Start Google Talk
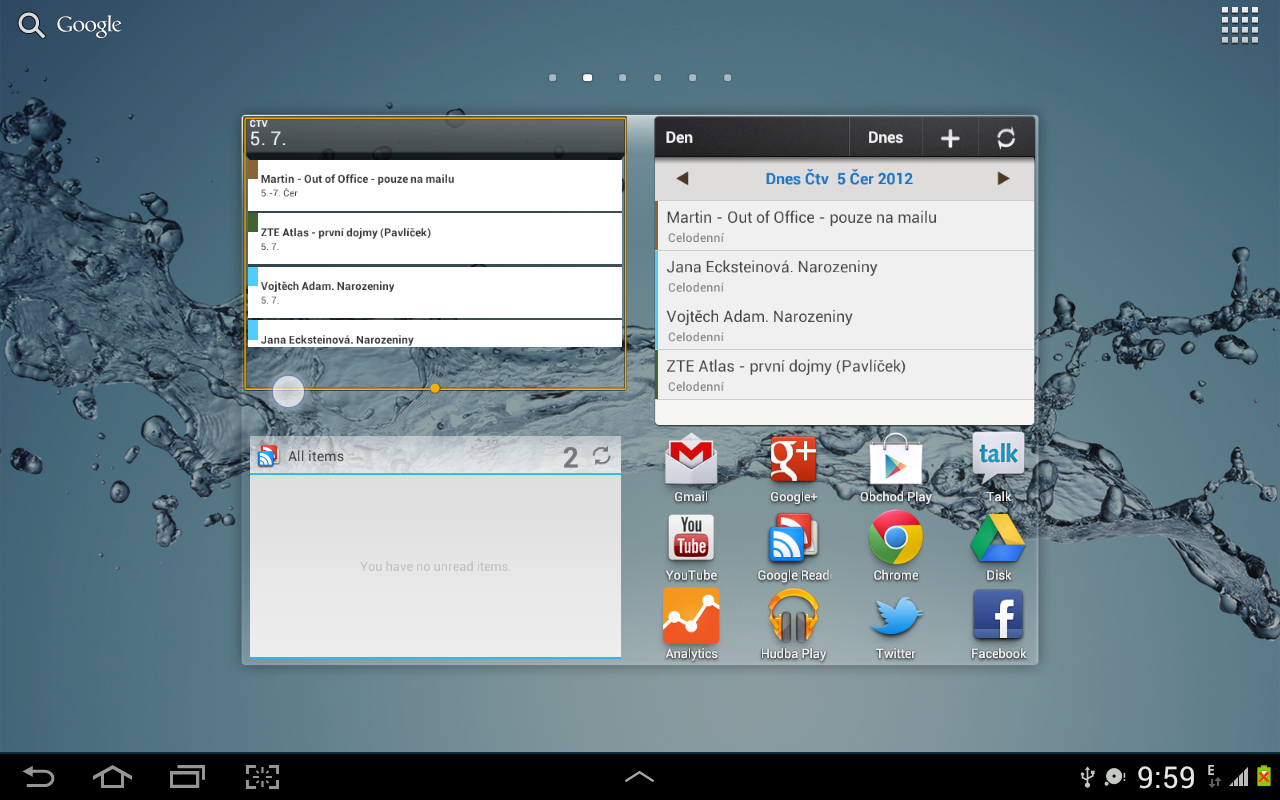 point(997,460)
